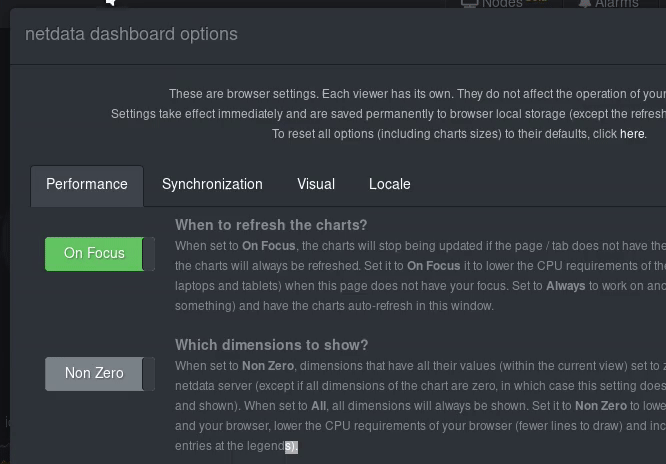Click the 'netdata dashboard options' title
This screenshot has height=464, width=666.
131,34
